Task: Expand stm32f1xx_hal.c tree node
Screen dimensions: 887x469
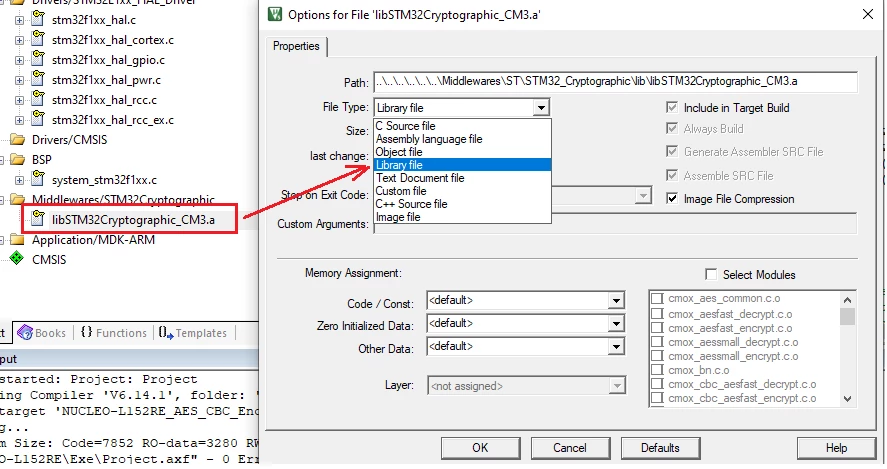Action: (19, 20)
